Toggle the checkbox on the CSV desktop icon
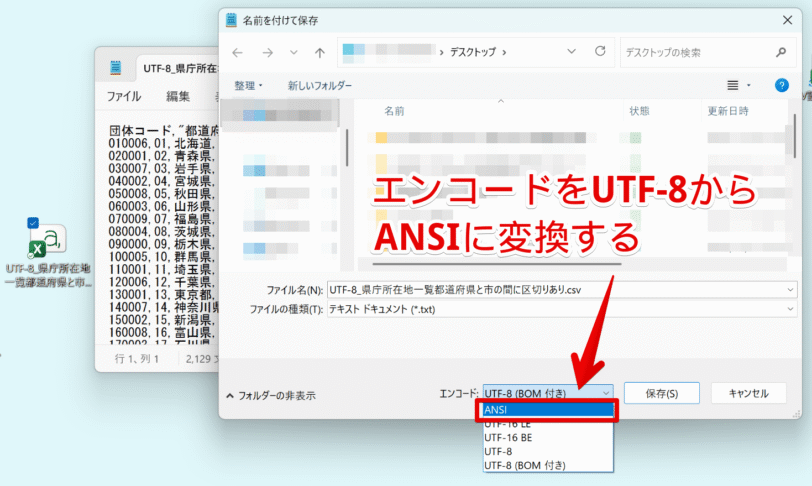The image size is (812, 486). (33, 223)
